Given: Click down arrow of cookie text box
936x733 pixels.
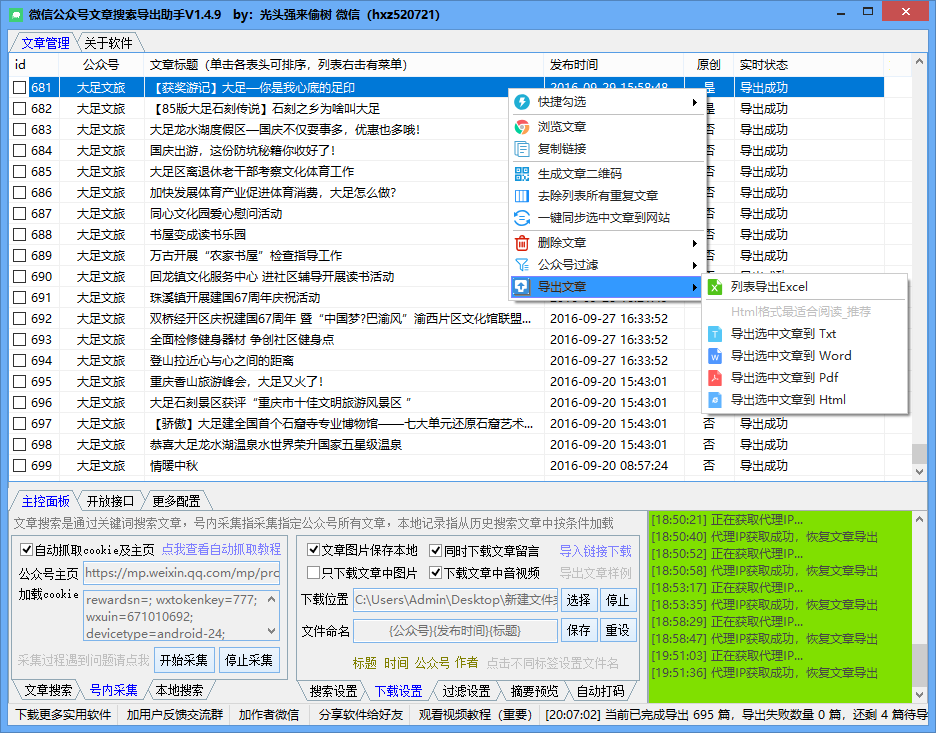Looking at the screenshot, I should coord(272,631).
